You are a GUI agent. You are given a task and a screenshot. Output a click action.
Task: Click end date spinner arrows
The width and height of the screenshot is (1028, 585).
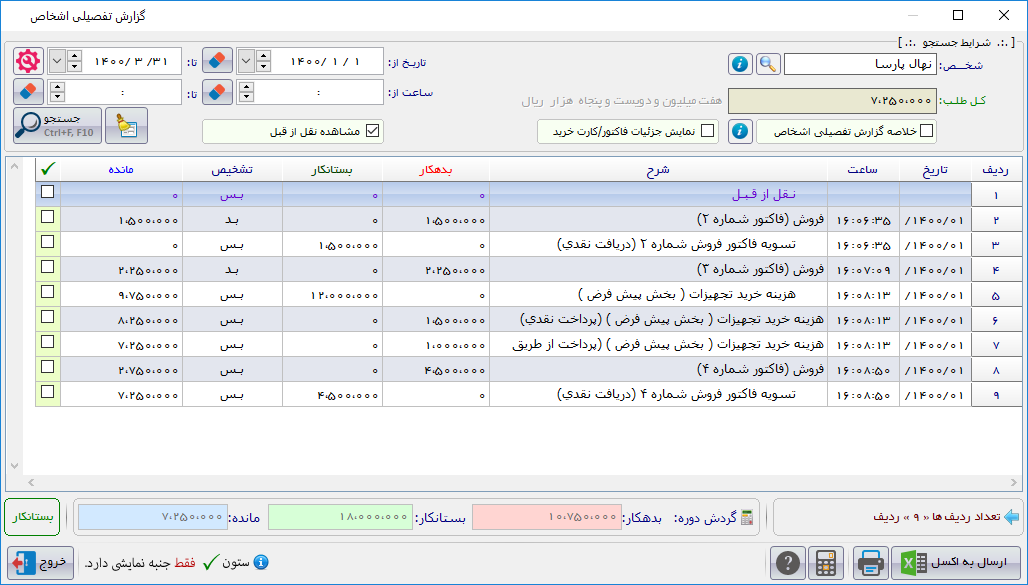coord(74,62)
